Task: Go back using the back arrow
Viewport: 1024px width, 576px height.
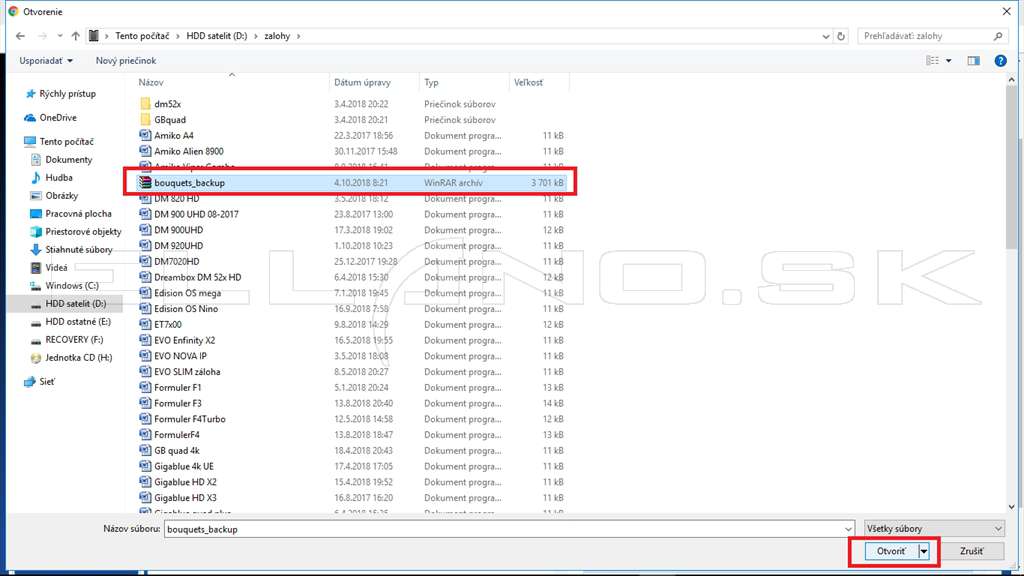Action: (x=20, y=36)
